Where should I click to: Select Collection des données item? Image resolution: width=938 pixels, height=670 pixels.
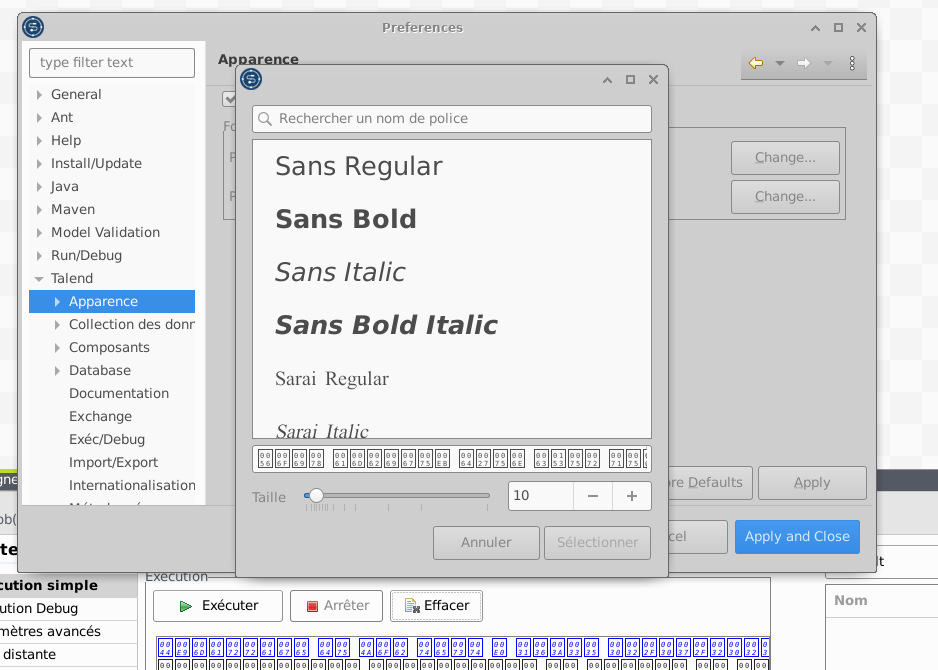click(132, 324)
